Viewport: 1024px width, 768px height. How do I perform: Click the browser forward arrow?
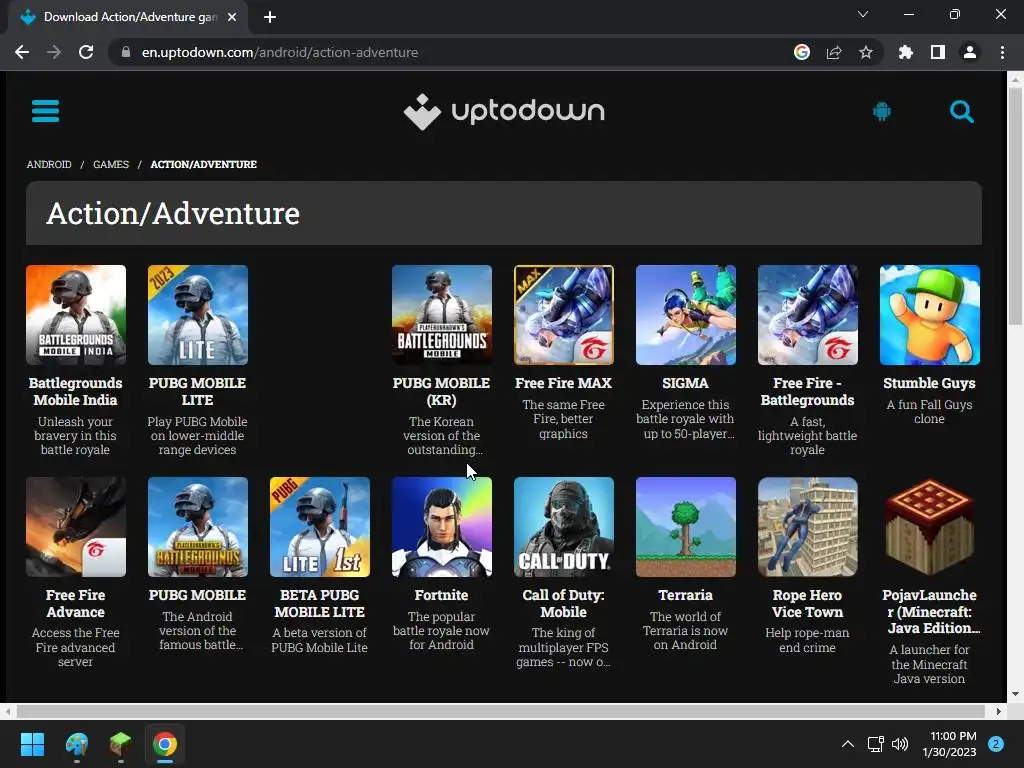[54, 52]
